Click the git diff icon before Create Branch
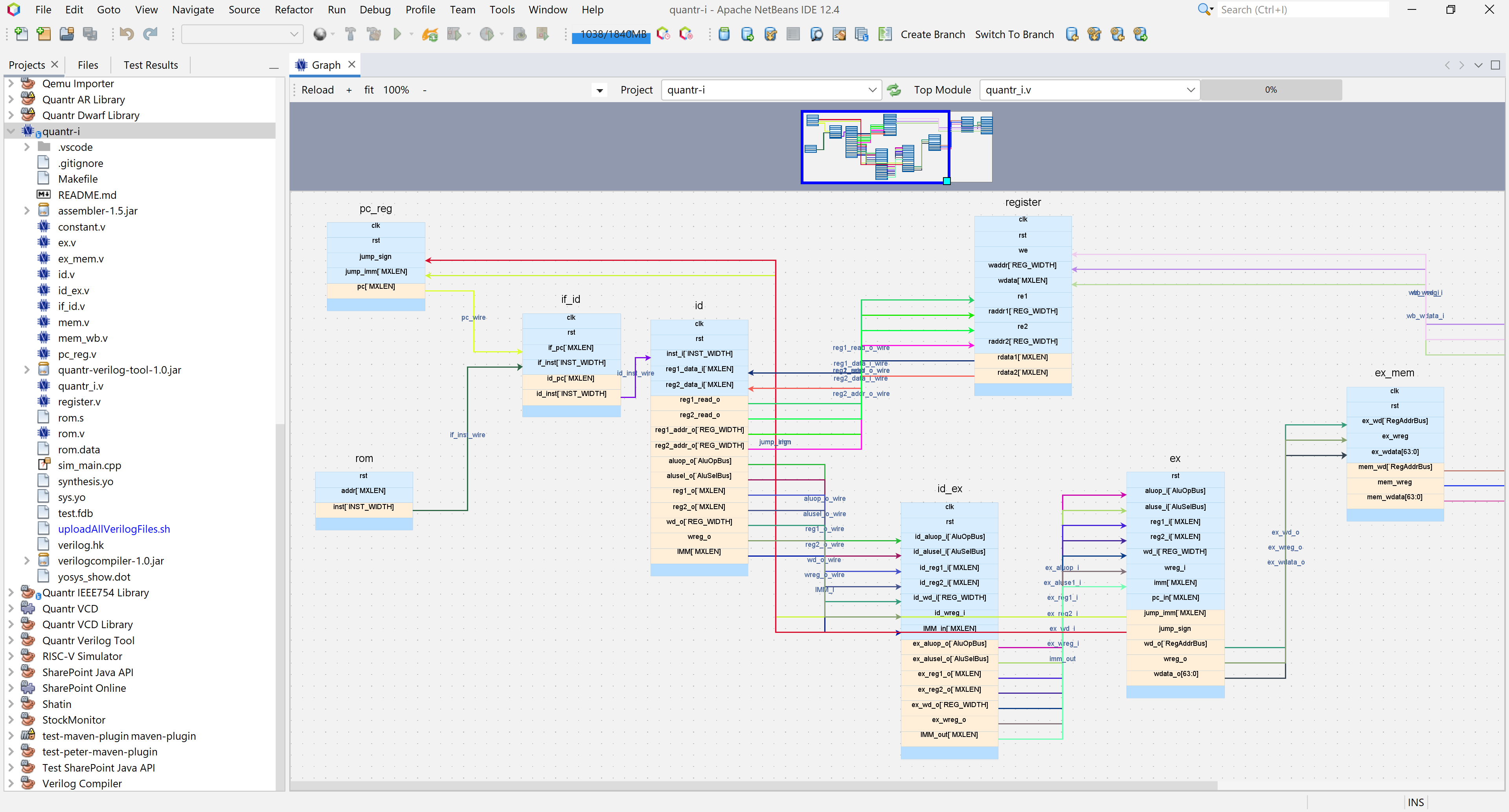Image resolution: width=1509 pixels, height=812 pixels. pyautogui.click(x=884, y=34)
